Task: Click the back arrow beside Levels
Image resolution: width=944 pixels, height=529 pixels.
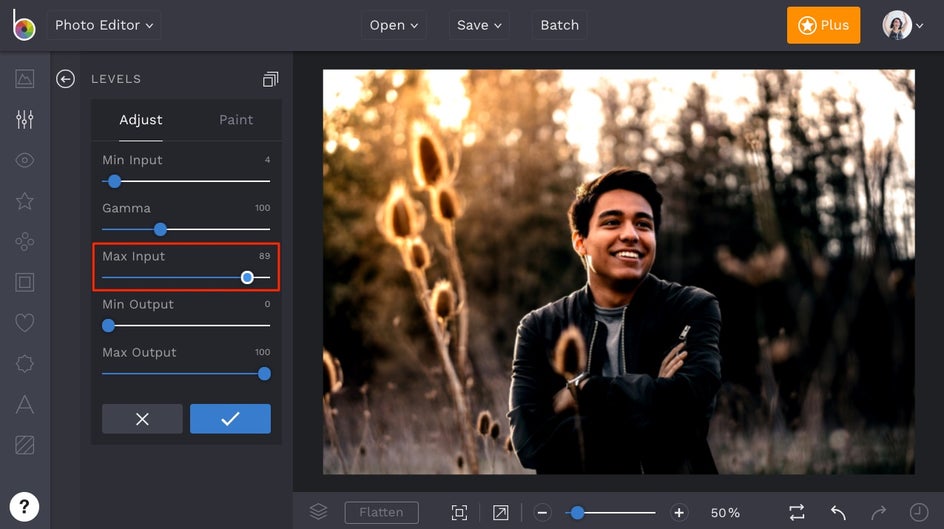Action: click(x=66, y=79)
